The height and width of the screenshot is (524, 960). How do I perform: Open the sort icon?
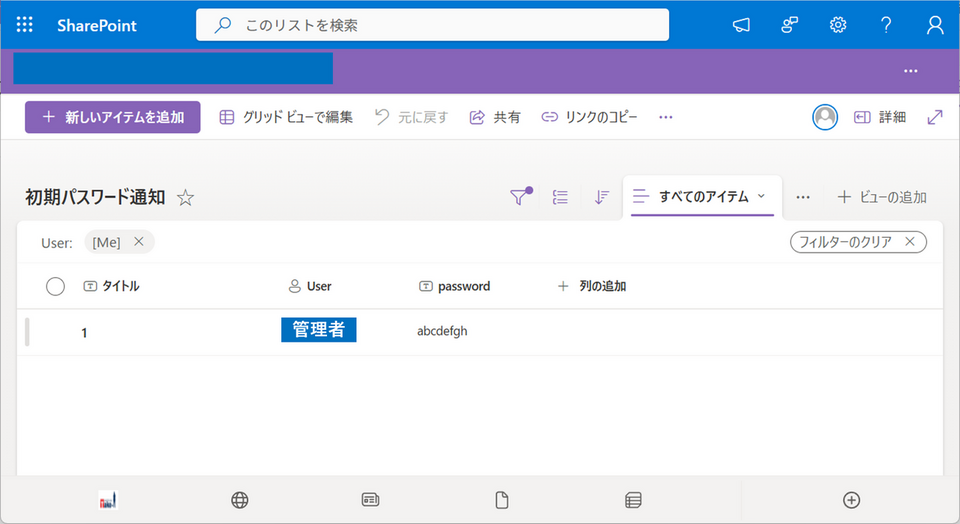point(601,196)
